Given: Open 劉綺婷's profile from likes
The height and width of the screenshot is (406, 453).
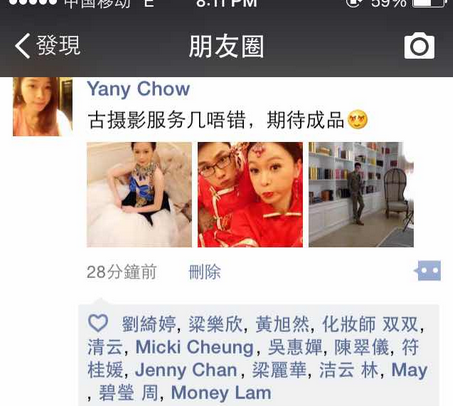Looking at the screenshot, I should pyautogui.click(x=148, y=324).
